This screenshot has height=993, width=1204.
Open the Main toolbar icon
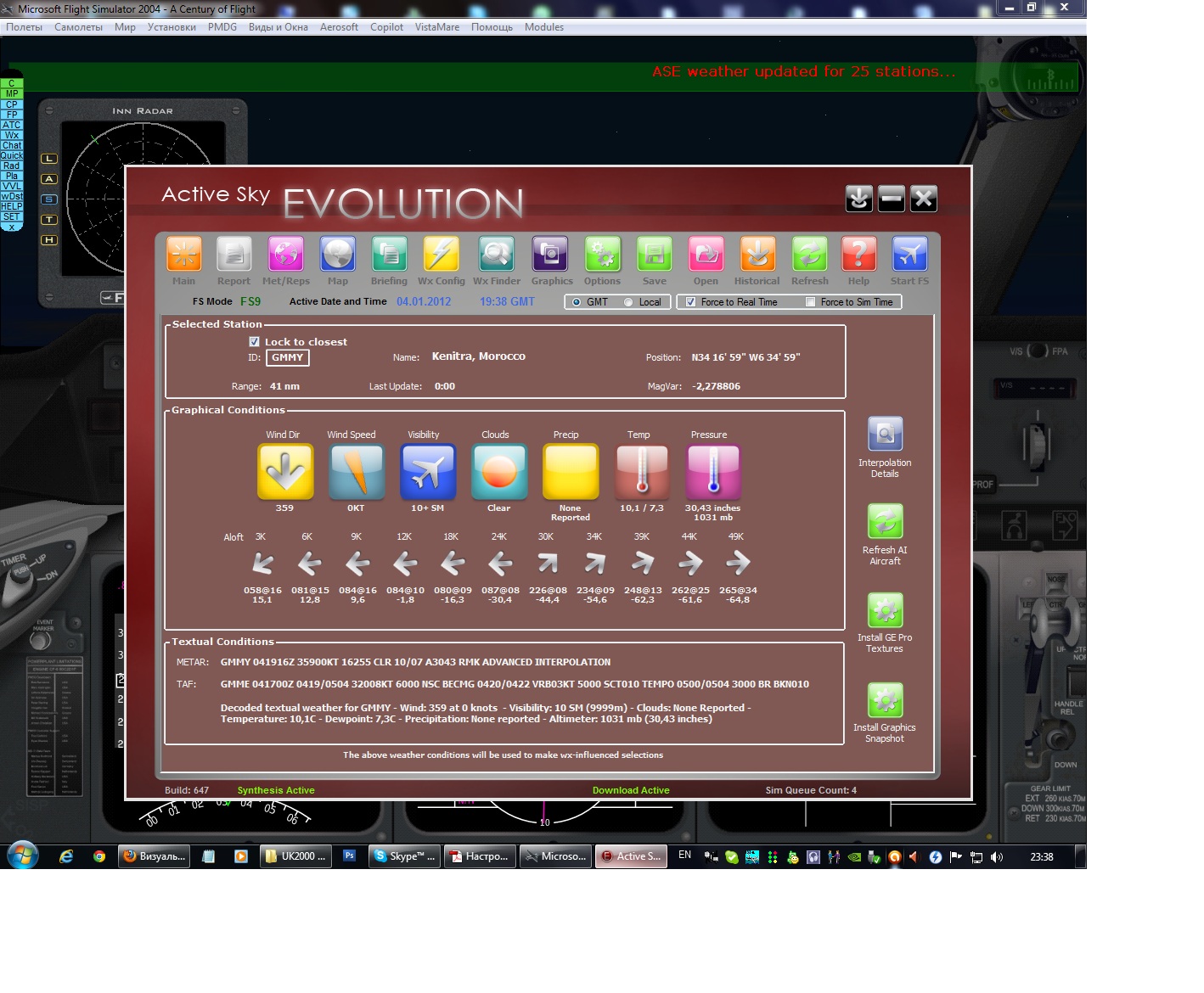[183, 255]
